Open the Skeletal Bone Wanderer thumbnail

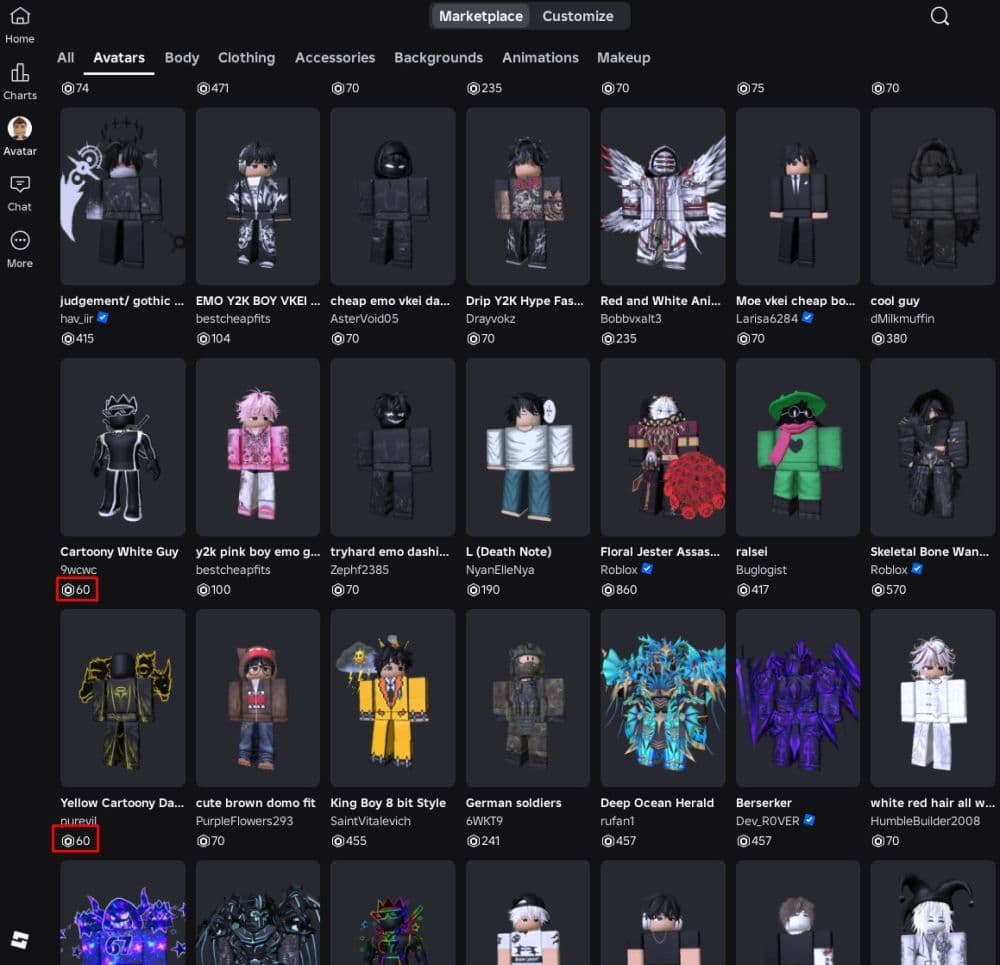pos(932,447)
